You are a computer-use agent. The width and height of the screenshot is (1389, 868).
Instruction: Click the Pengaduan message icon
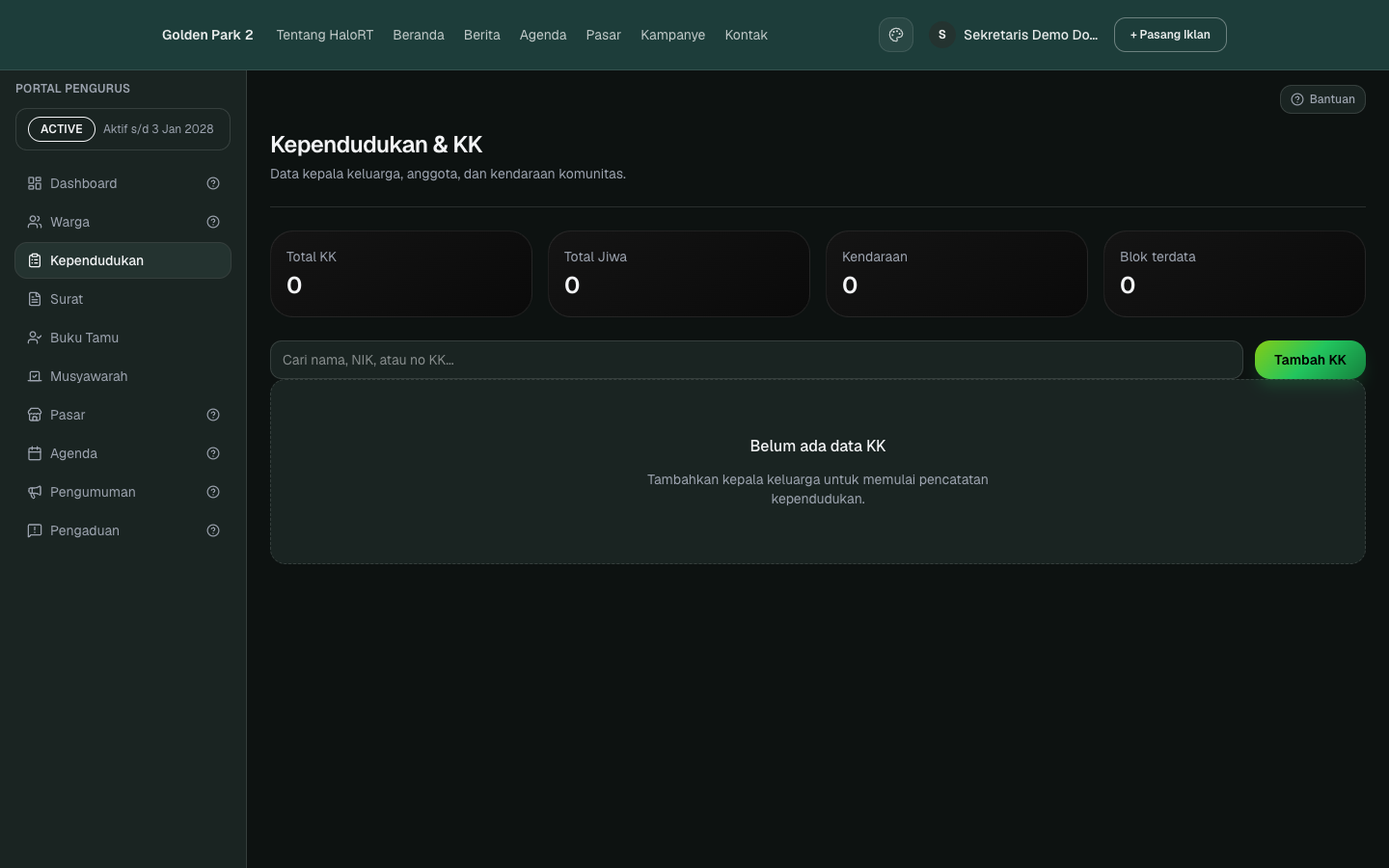(35, 530)
